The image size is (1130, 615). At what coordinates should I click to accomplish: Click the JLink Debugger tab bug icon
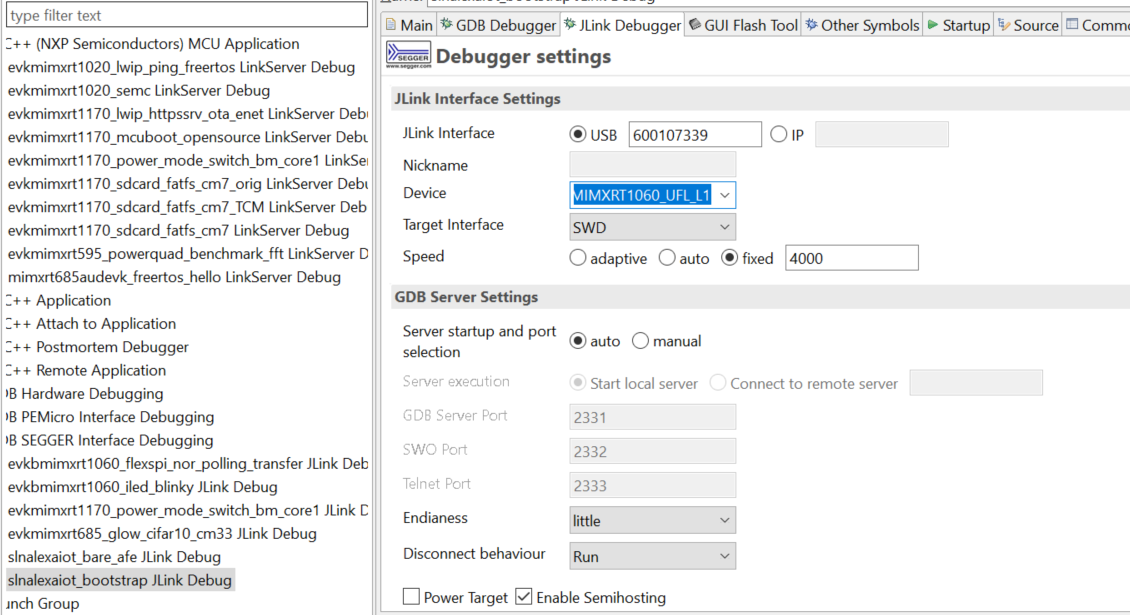pyautogui.click(x=570, y=25)
